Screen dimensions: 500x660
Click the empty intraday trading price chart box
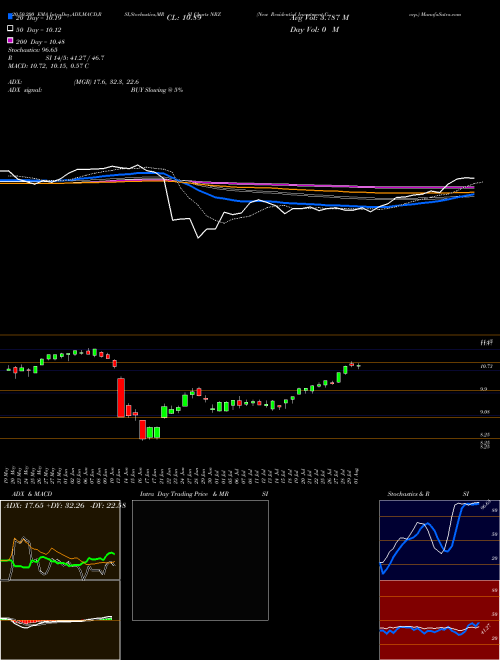pyautogui.click(x=200, y=560)
